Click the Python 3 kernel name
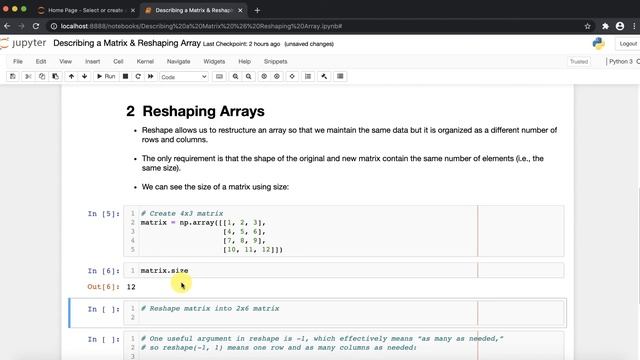640x360 pixels. 621,62
